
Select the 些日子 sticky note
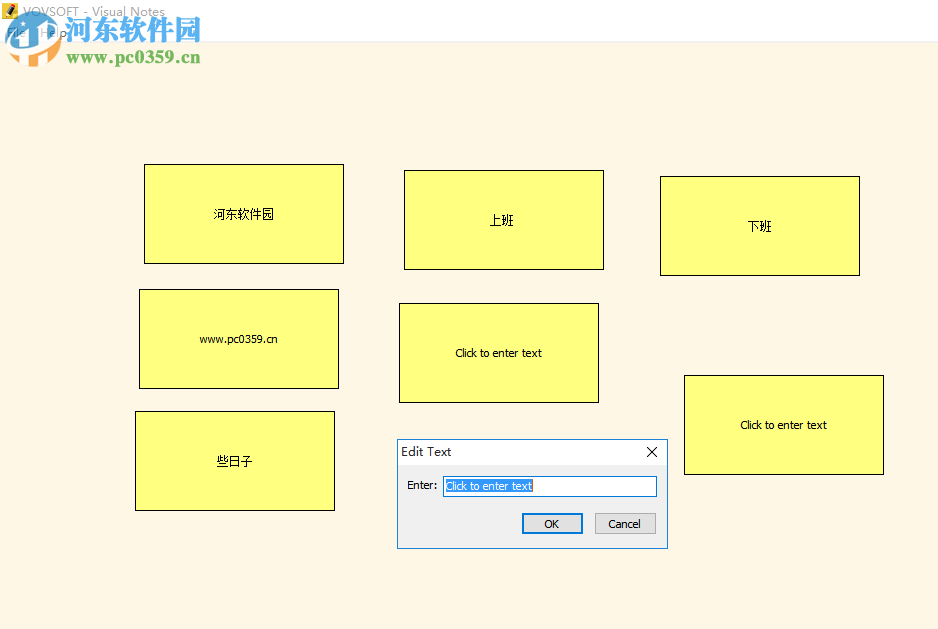(234, 460)
